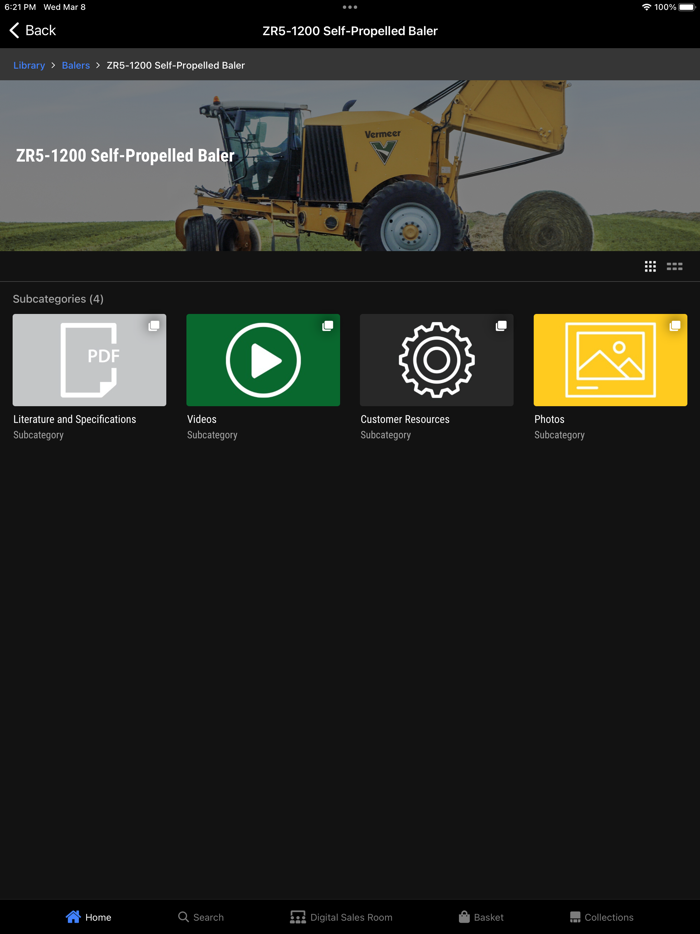The height and width of the screenshot is (934, 700).
Task: Click stack icon on Photos card
Action: 675,326
